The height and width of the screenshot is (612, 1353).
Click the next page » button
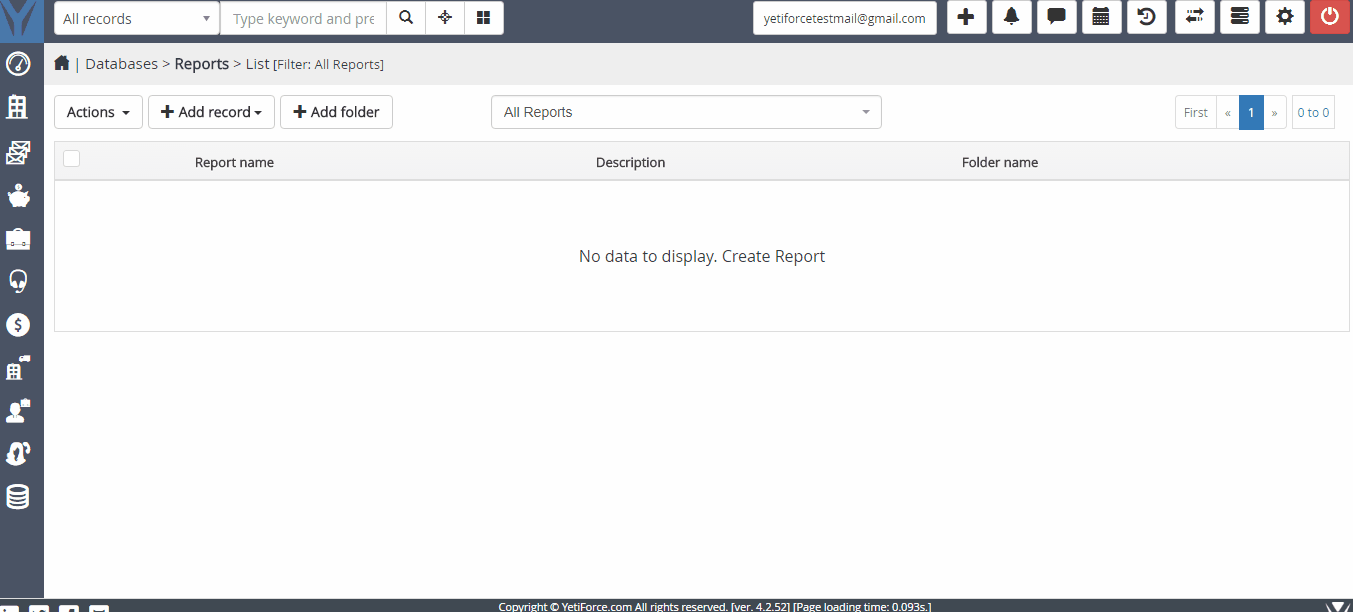pyautogui.click(x=1275, y=113)
